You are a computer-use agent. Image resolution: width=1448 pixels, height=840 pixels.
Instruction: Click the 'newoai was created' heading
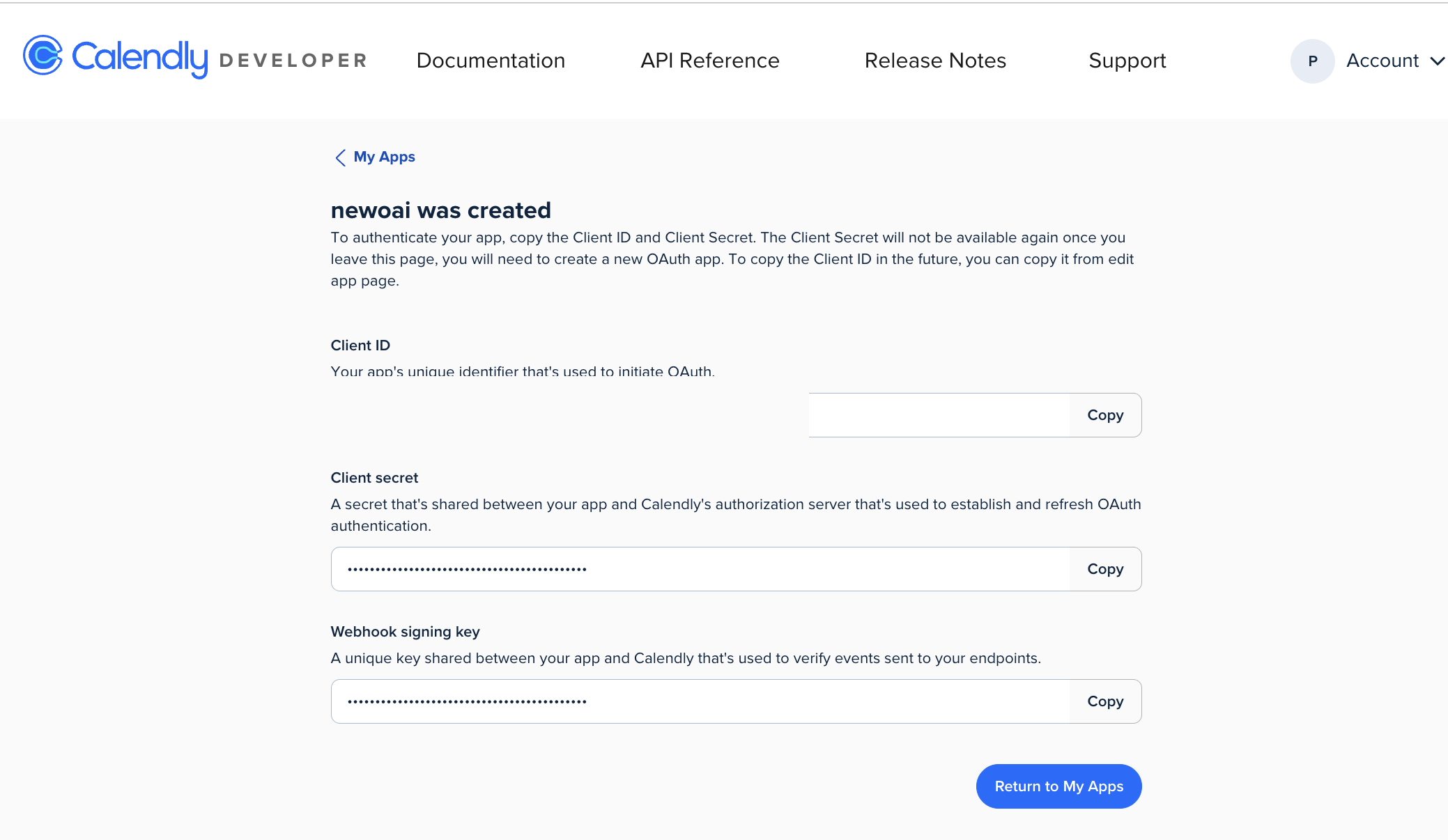[x=441, y=210]
